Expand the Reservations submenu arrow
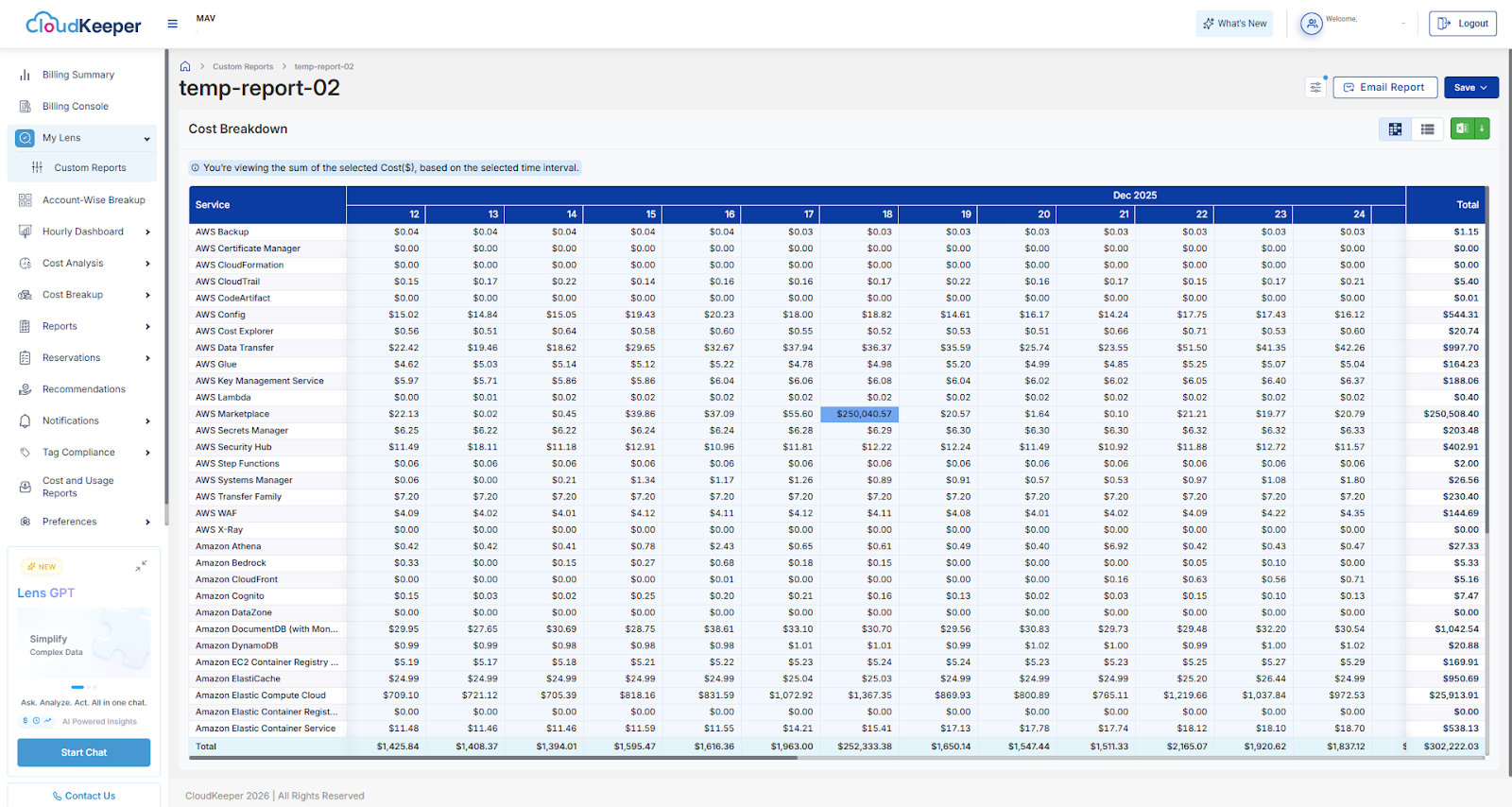 pyautogui.click(x=147, y=358)
